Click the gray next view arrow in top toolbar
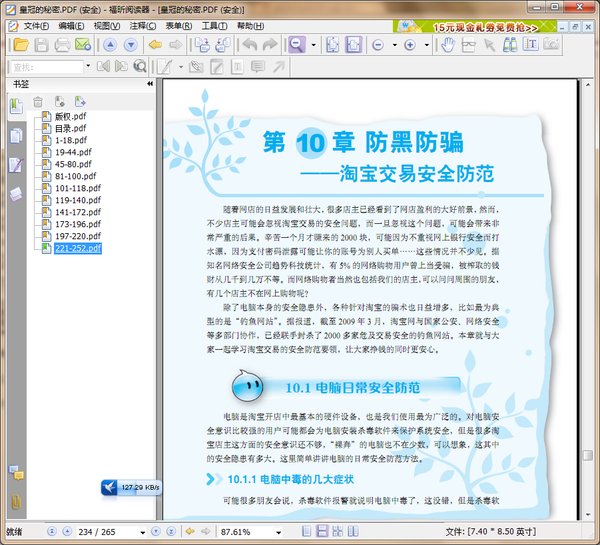600x545 pixels. coord(176,45)
